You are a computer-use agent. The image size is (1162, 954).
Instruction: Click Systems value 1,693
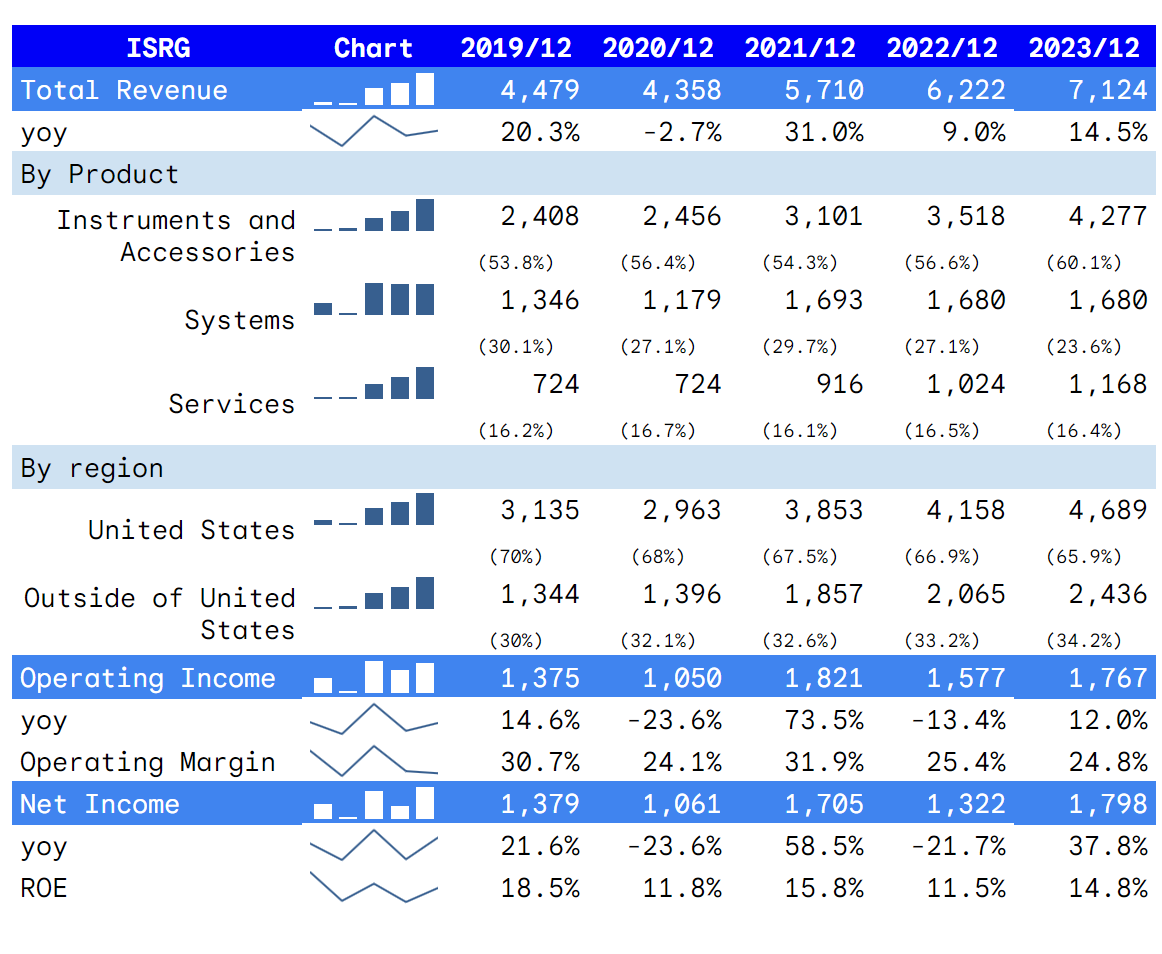coord(824,299)
